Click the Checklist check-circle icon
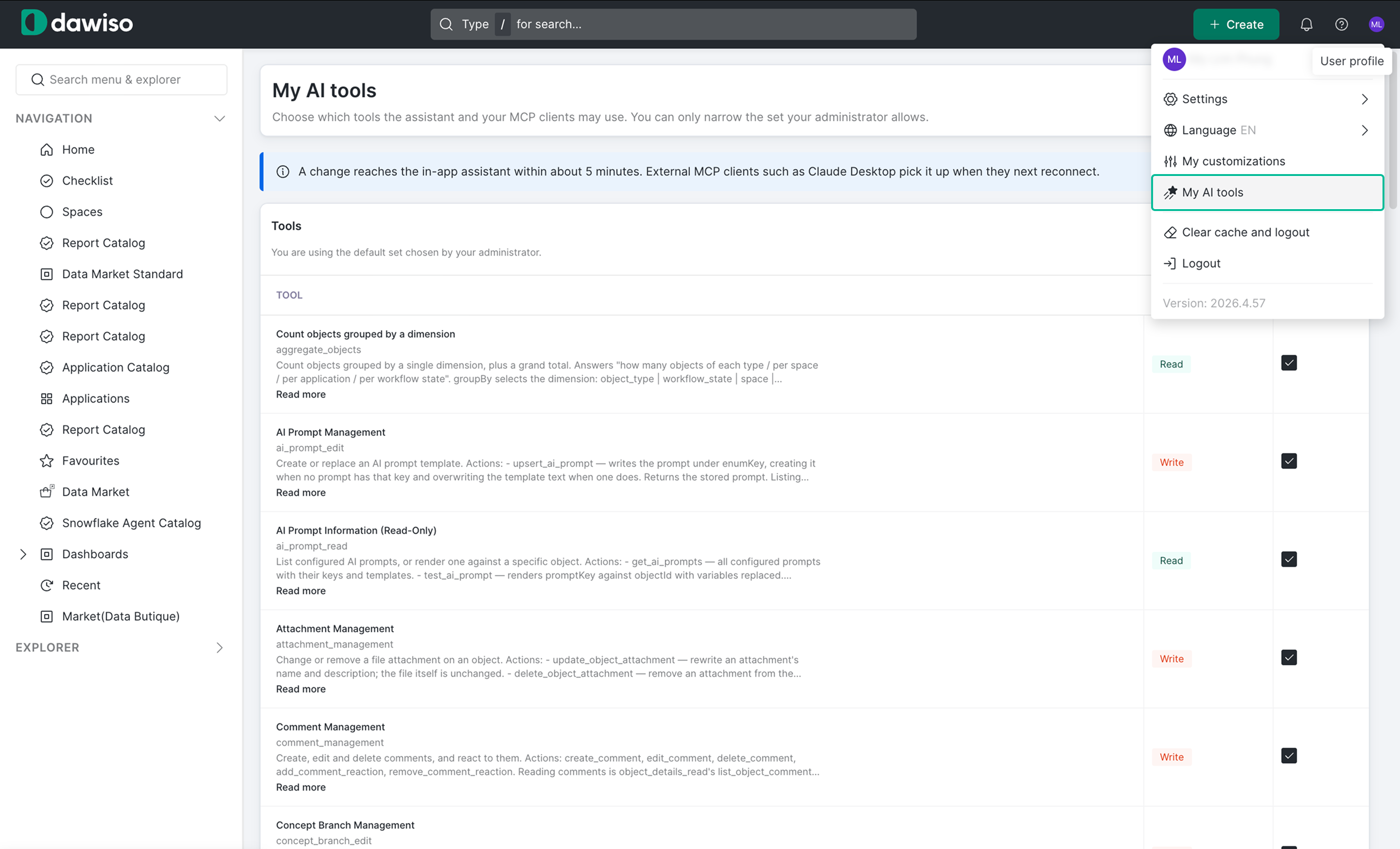The height and width of the screenshot is (849, 1400). 47,181
